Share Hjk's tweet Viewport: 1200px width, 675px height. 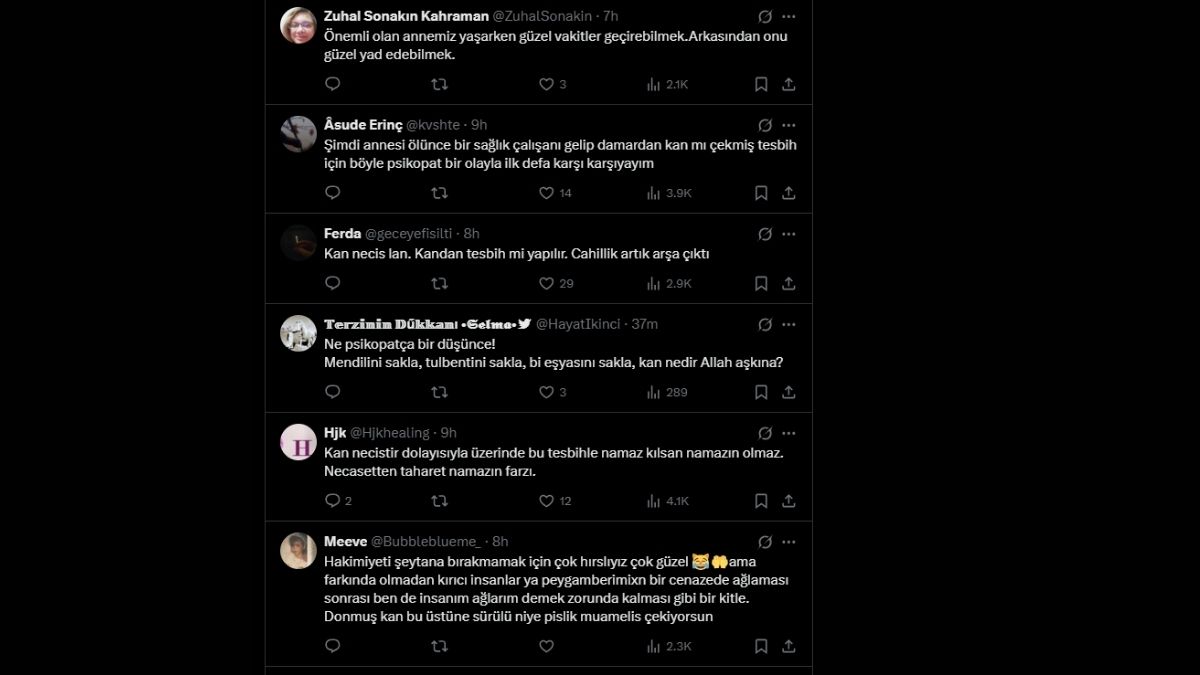788,501
